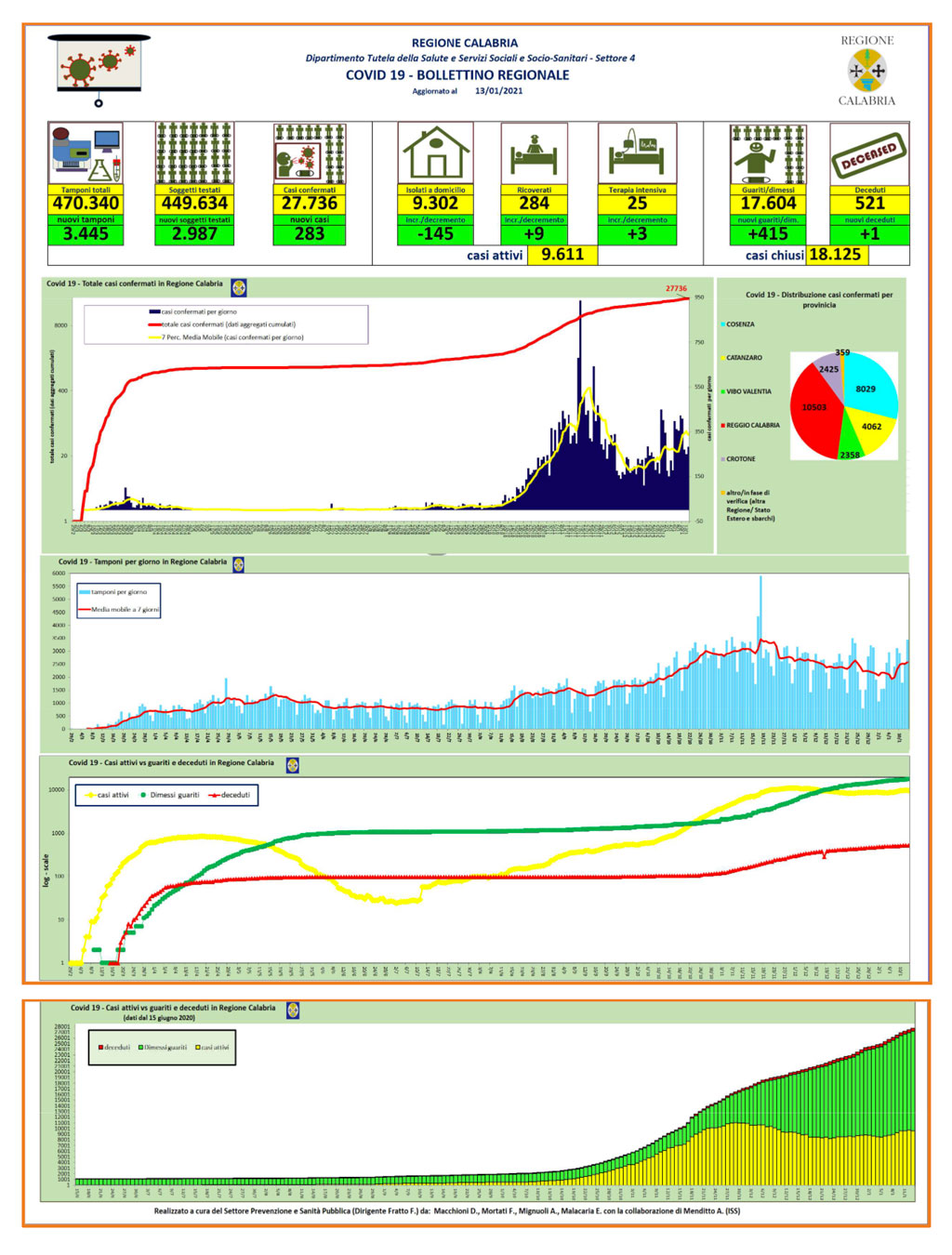The height and width of the screenshot is (1255, 952).
Task: Select the gray pie slice labeled 2425
Action: [x=830, y=372]
